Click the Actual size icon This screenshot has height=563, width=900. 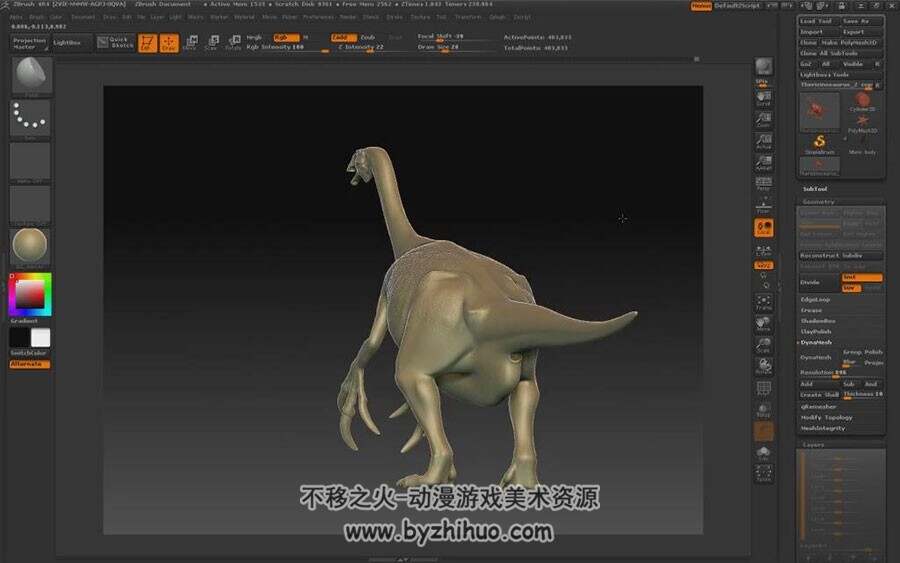tap(763, 142)
